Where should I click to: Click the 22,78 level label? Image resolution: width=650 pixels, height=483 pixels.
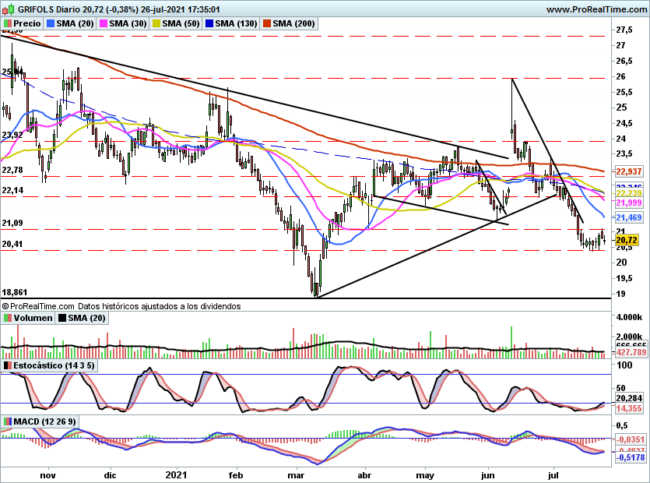tap(12, 170)
